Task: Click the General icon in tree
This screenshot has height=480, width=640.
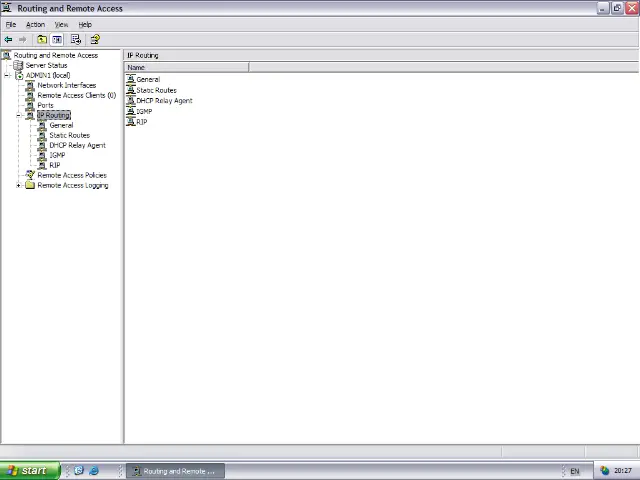Action: click(42, 125)
